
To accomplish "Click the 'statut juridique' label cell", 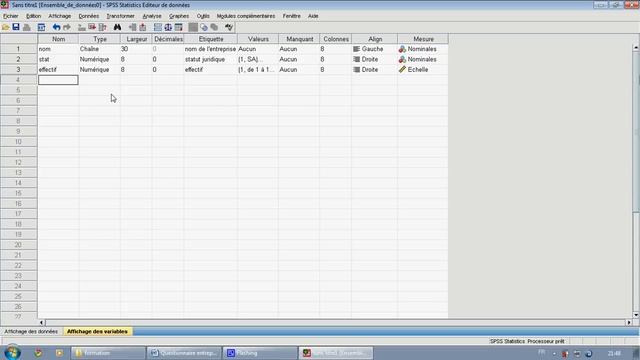I will (x=211, y=59).
